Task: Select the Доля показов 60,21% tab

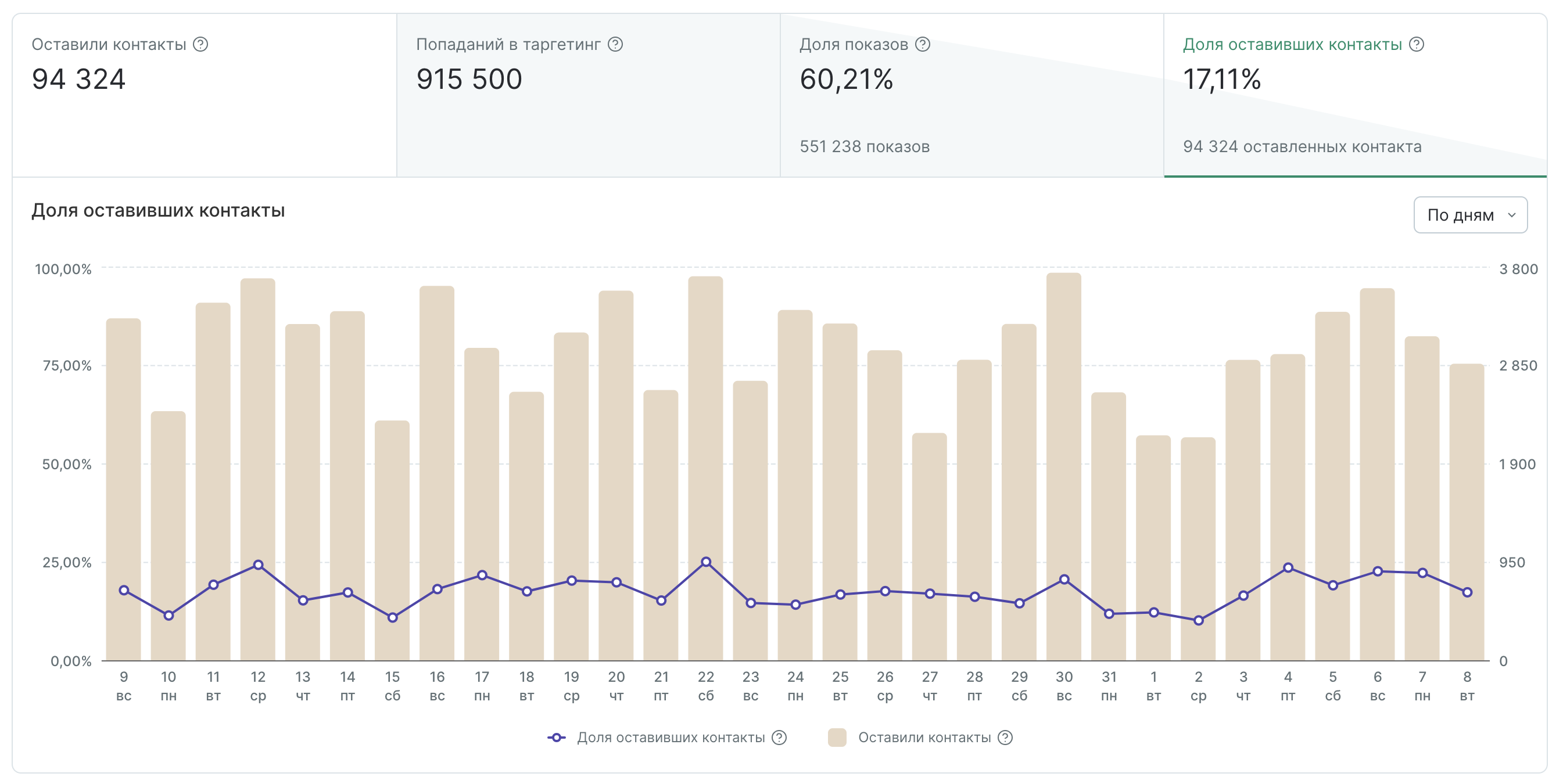Action: (972, 95)
